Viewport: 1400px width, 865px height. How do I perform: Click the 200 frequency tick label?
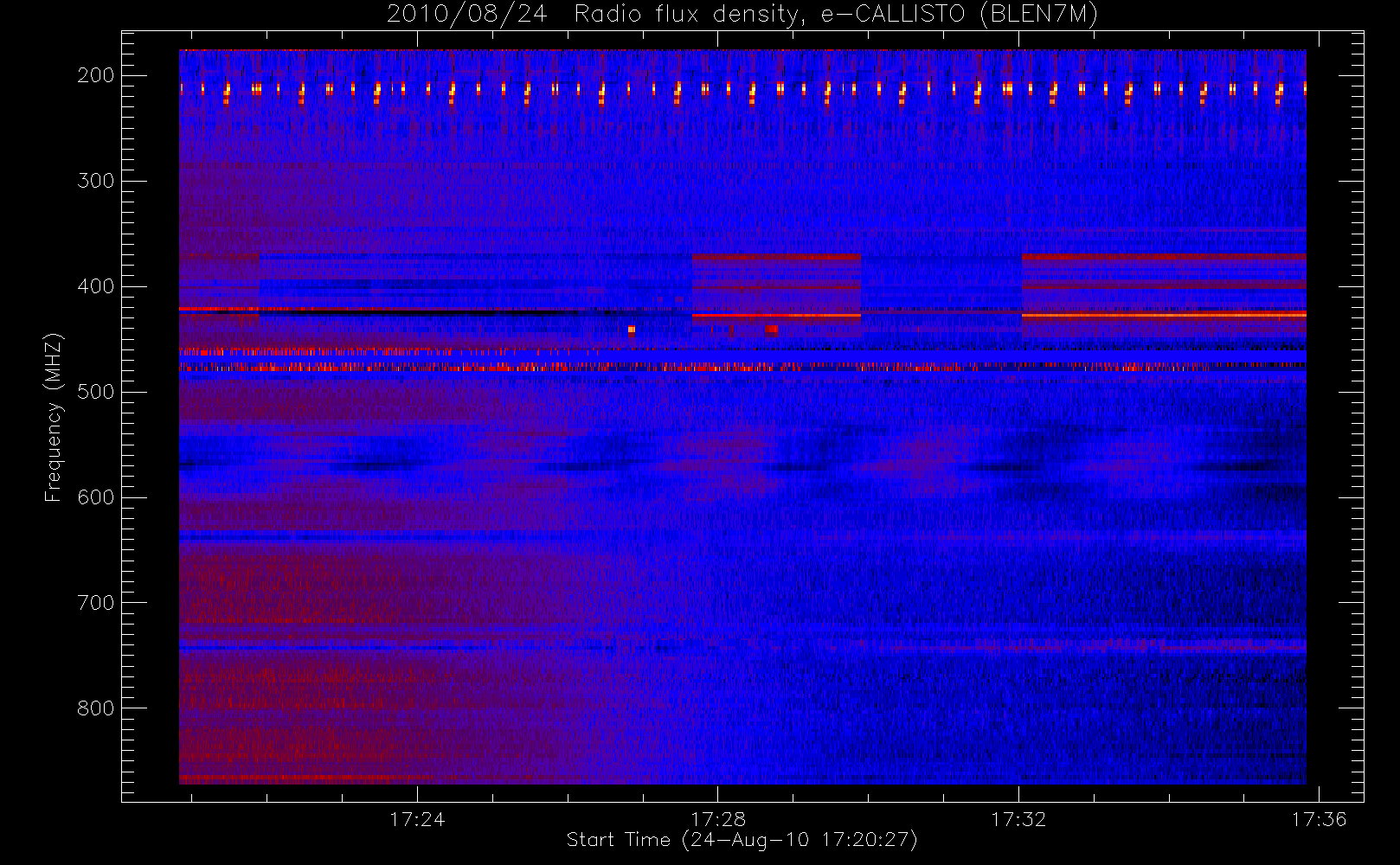click(x=96, y=75)
